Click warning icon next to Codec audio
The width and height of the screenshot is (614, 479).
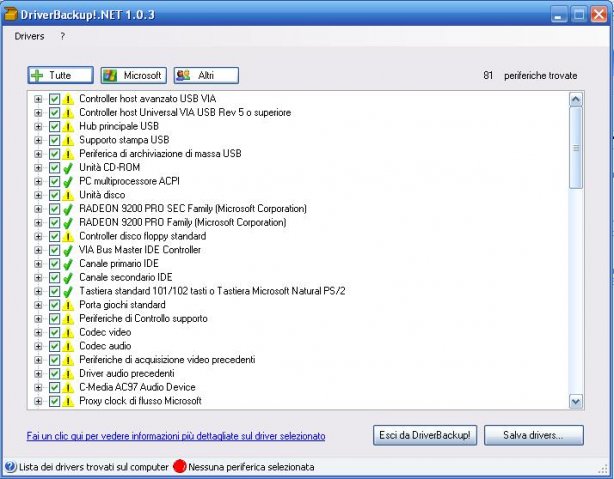point(68,346)
